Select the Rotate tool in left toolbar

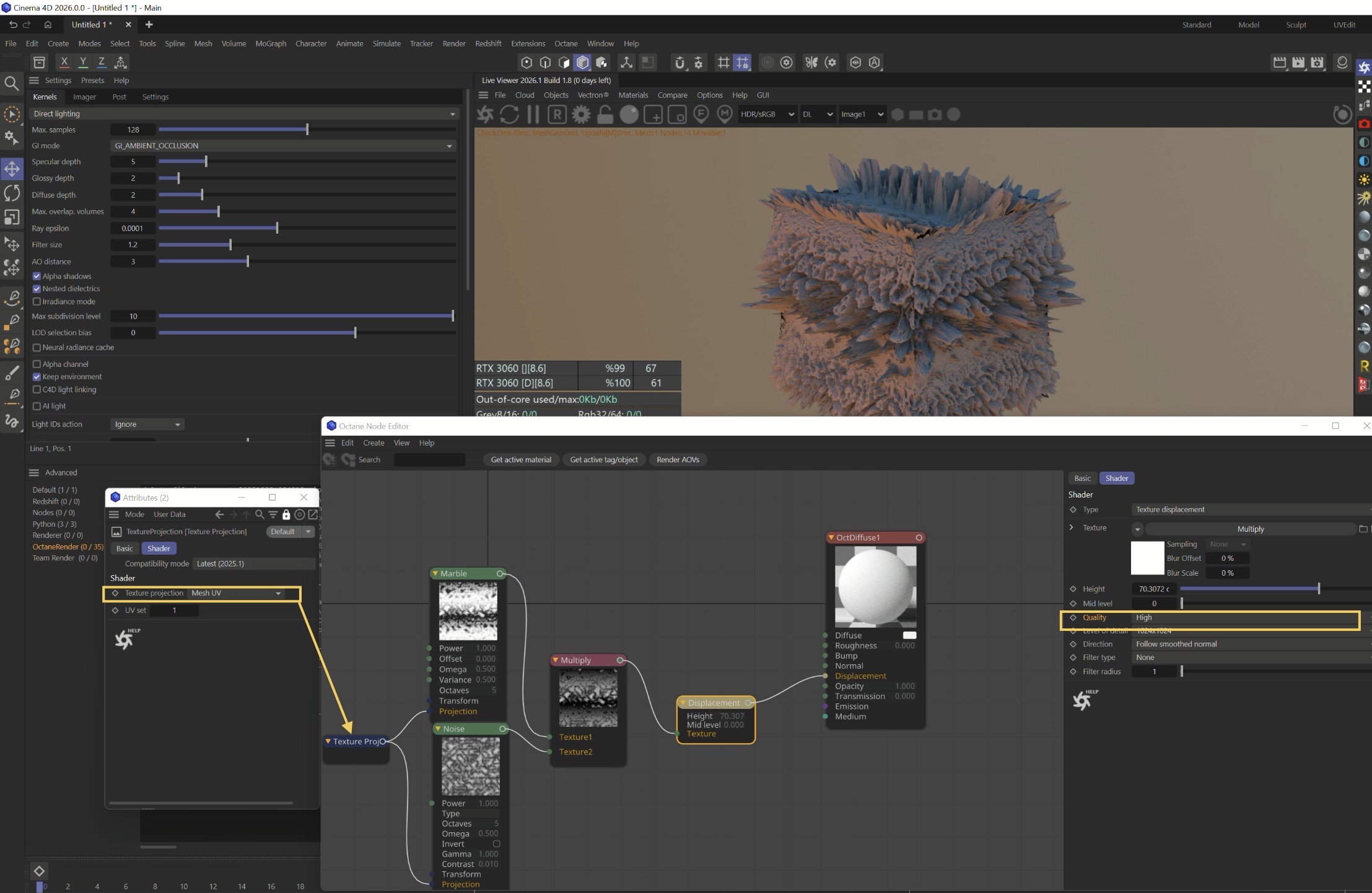click(x=12, y=193)
